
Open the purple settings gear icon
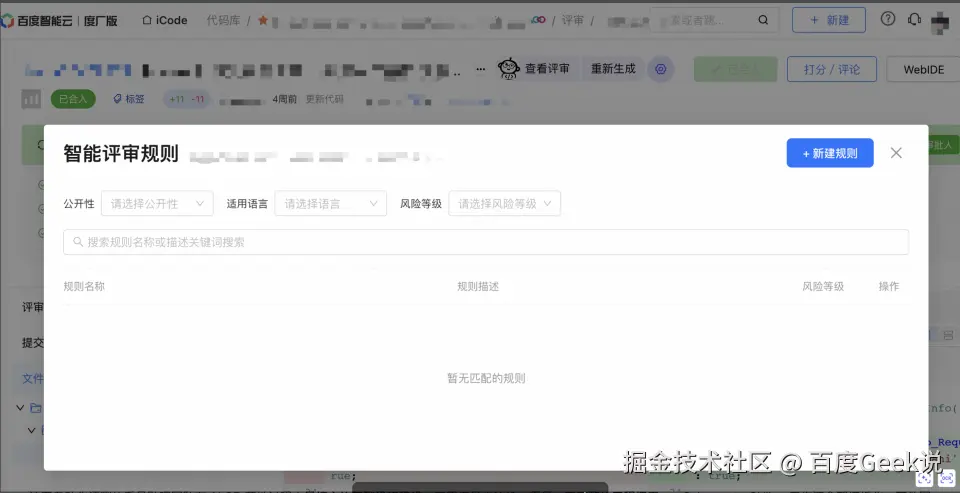pyautogui.click(x=661, y=69)
